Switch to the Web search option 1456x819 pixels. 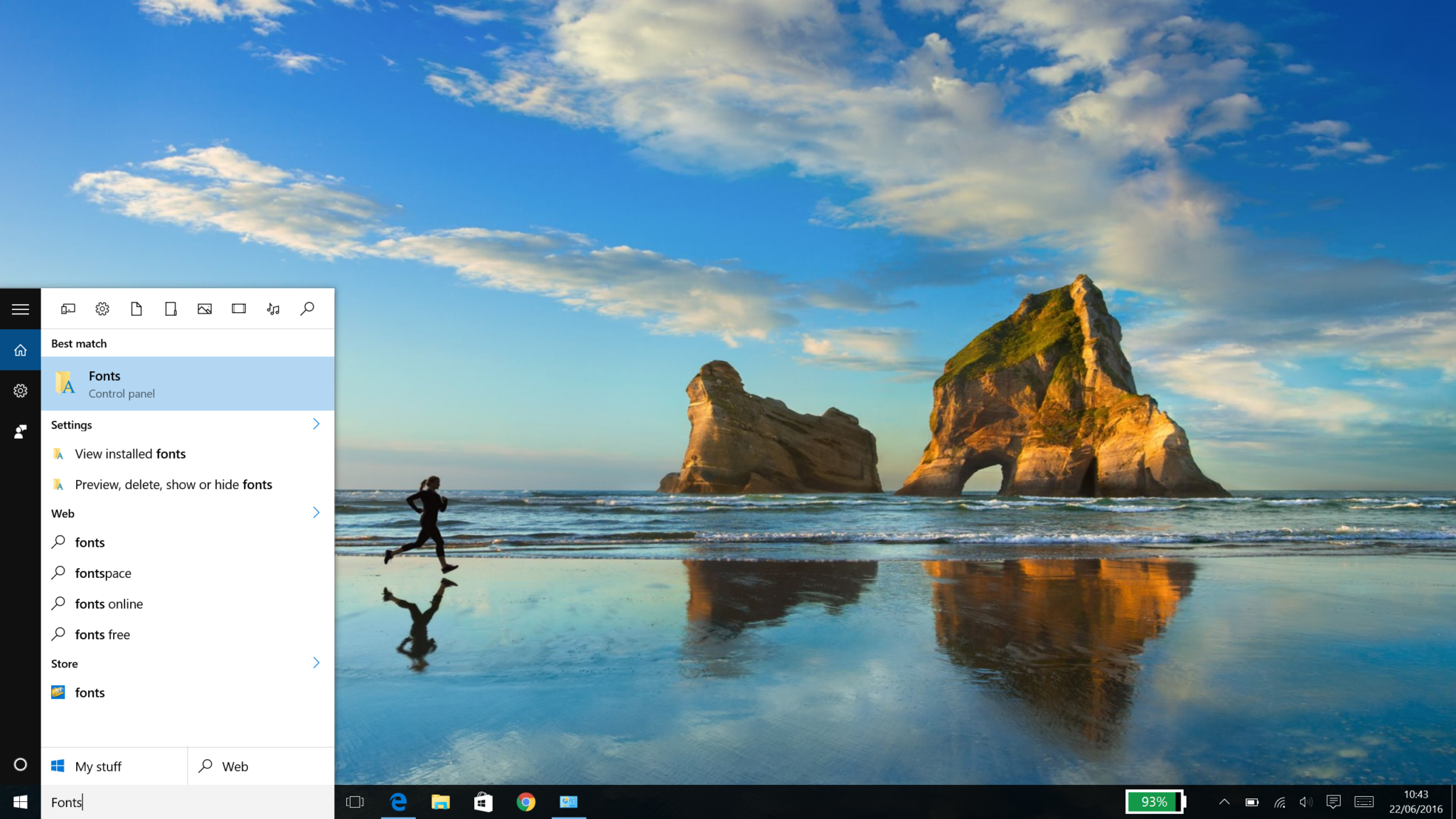[x=233, y=766]
